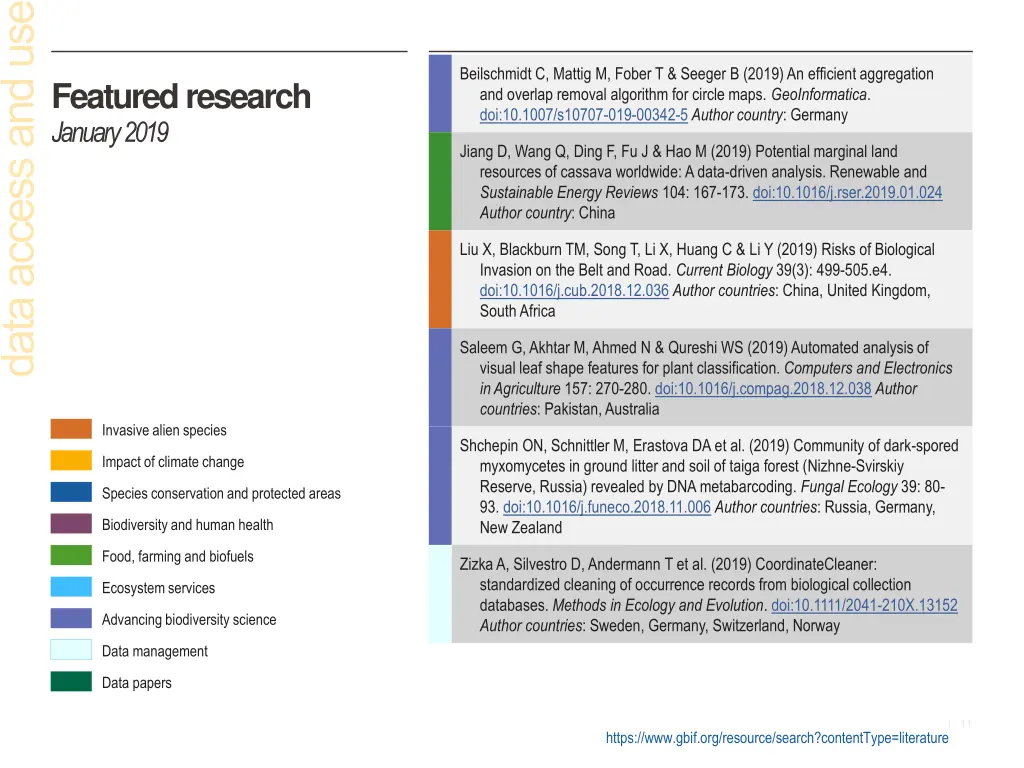Select the green Food, farming and biofuels swatch

[71, 556]
